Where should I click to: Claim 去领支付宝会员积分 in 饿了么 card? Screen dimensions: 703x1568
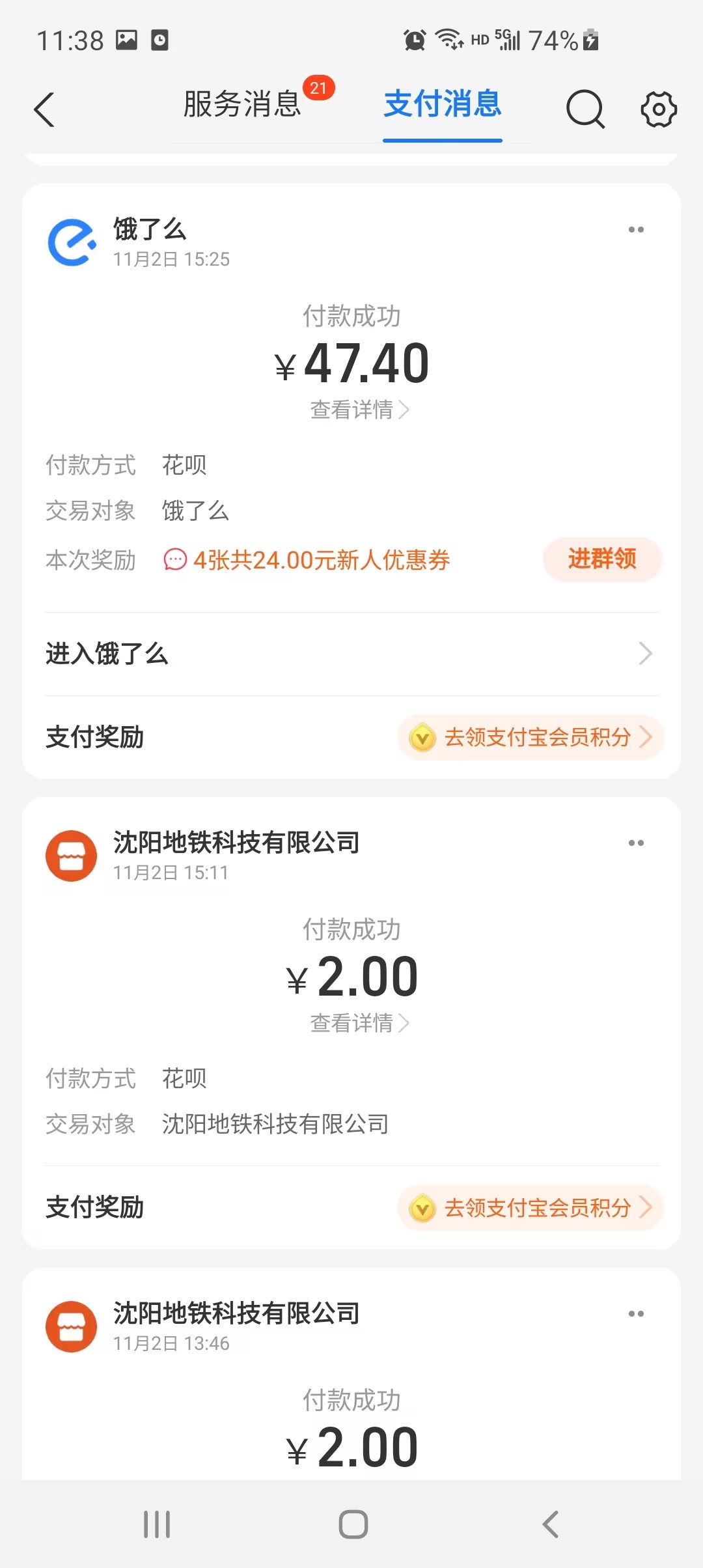[x=531, y=737]
